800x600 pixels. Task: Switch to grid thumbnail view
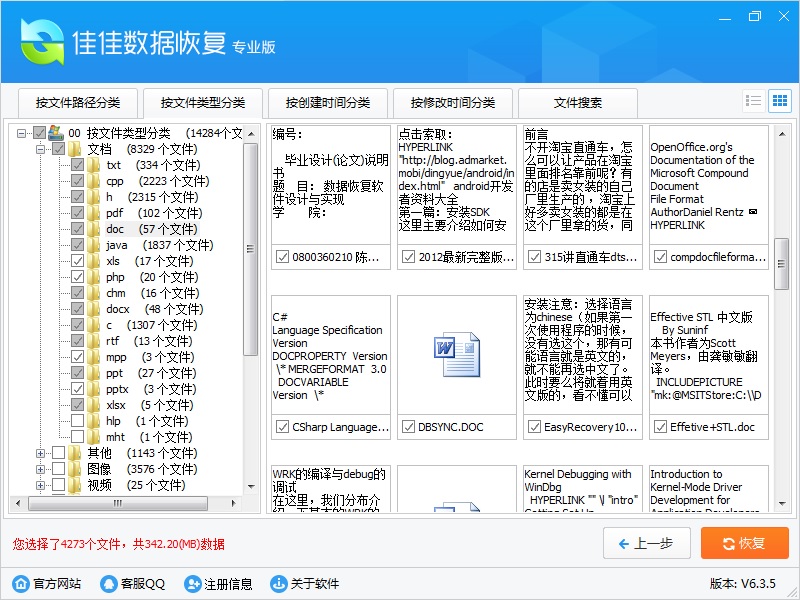(779, 101)
